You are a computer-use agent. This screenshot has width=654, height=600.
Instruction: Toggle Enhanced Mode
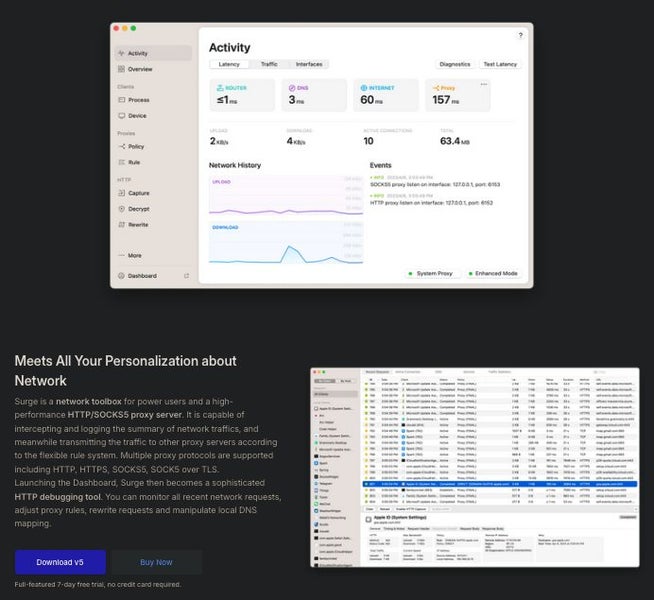[493, 274]
